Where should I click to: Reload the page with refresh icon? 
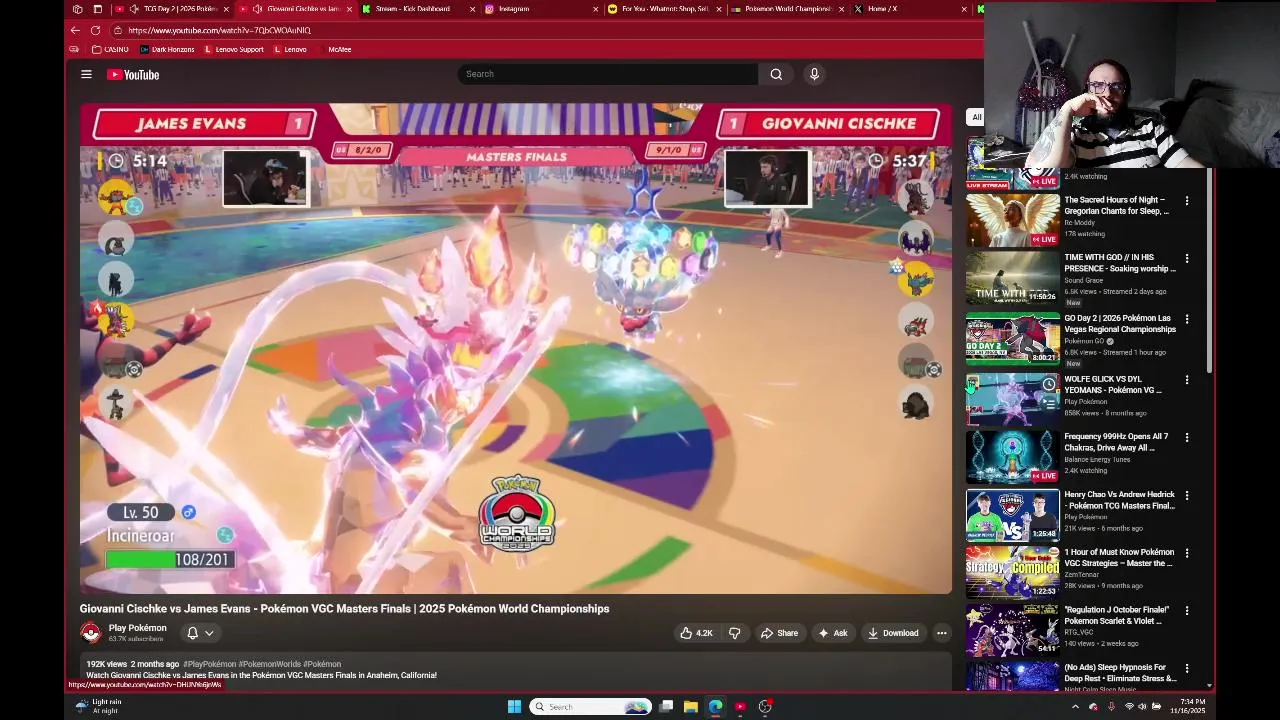pyautogui.click(x=95, y=30)
